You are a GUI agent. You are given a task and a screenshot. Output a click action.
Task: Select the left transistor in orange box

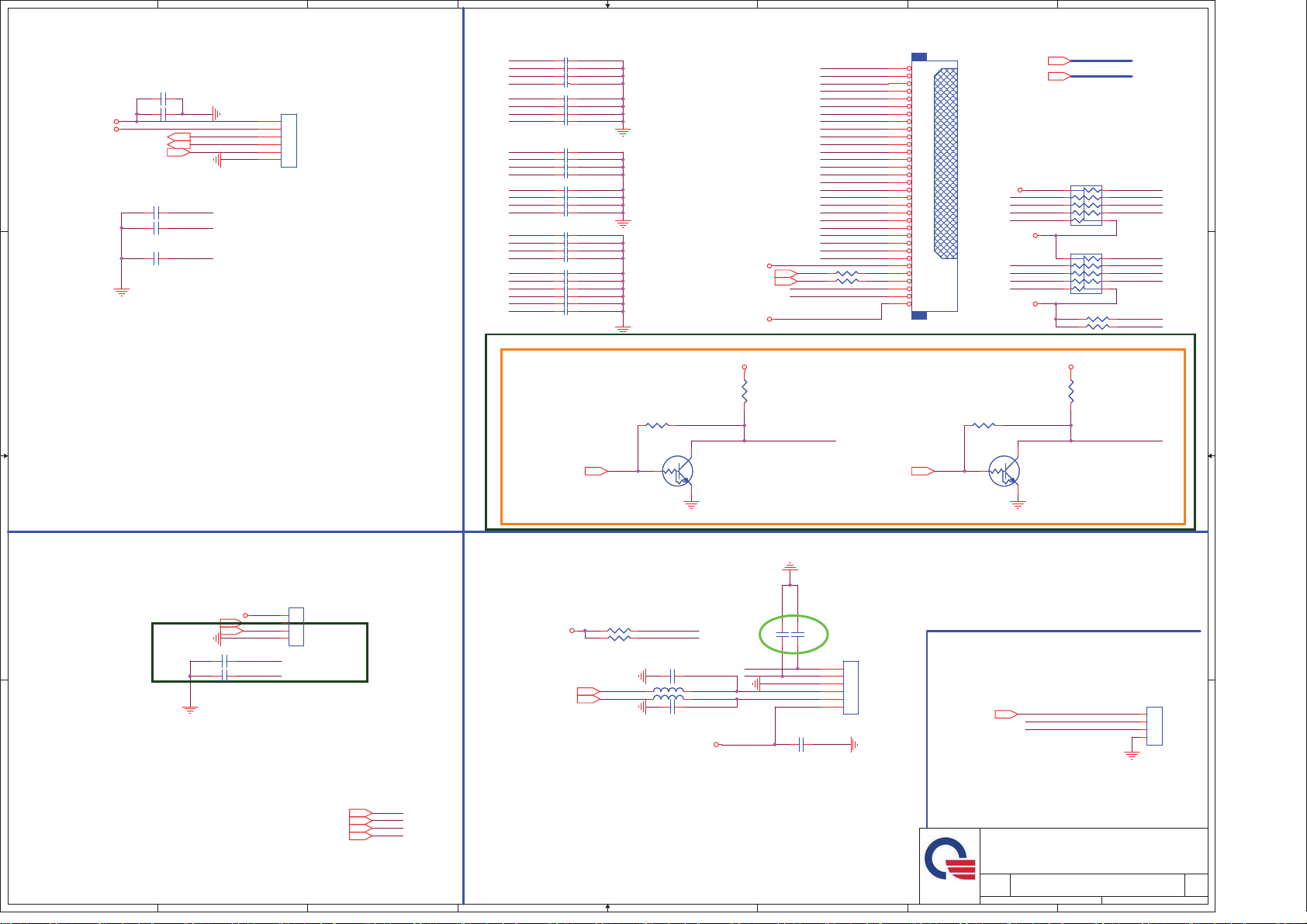tap(677, 471)
